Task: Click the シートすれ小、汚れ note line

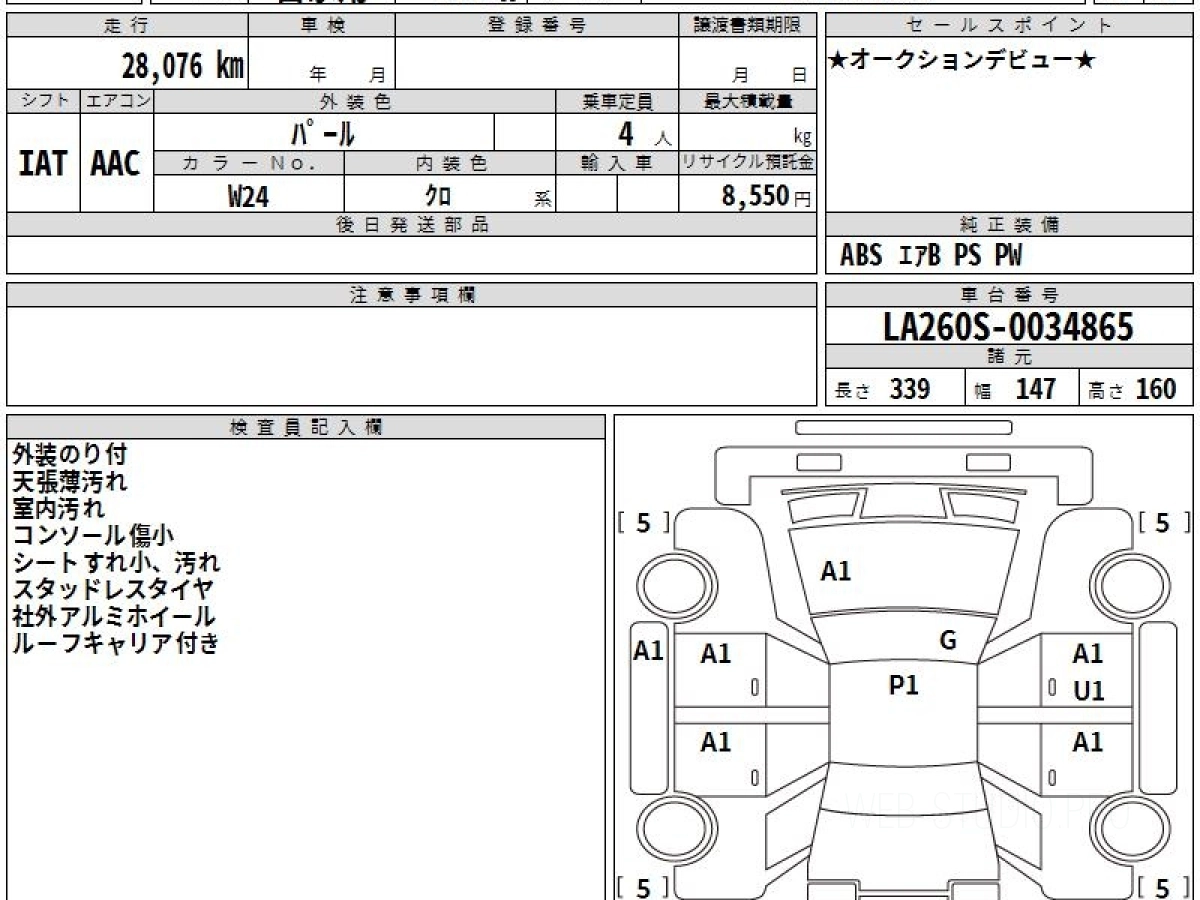Action: (116, 563)
